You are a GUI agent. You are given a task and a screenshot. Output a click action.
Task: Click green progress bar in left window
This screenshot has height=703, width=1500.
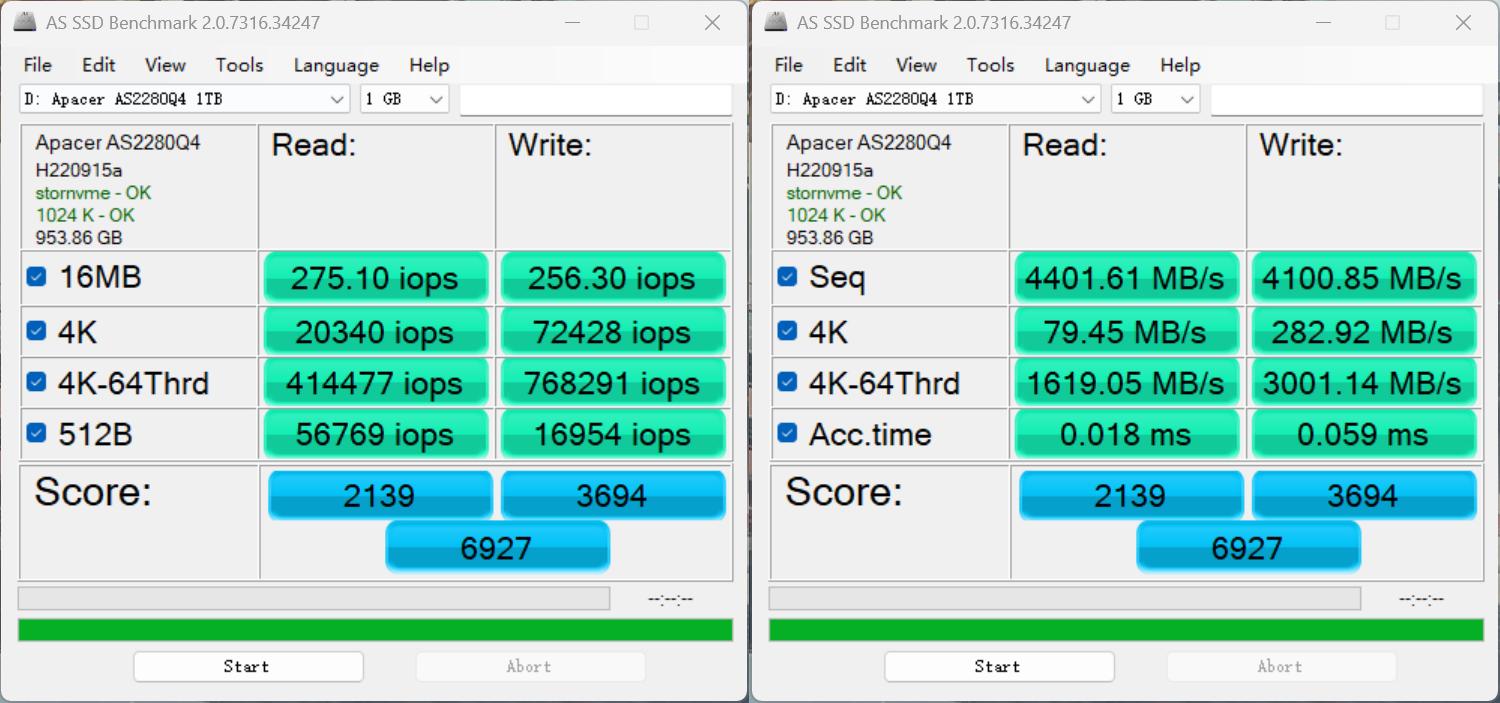point(375,630)
